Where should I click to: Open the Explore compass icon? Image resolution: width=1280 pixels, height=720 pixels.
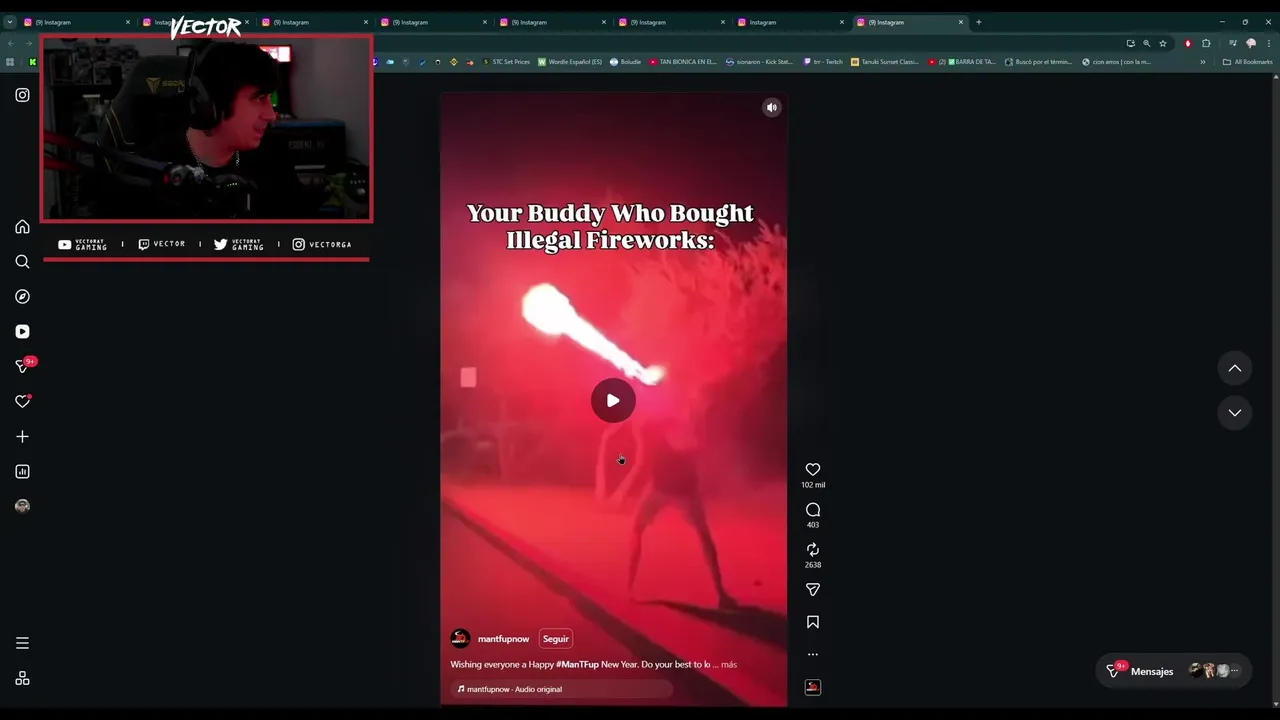(x=22, y=297)
